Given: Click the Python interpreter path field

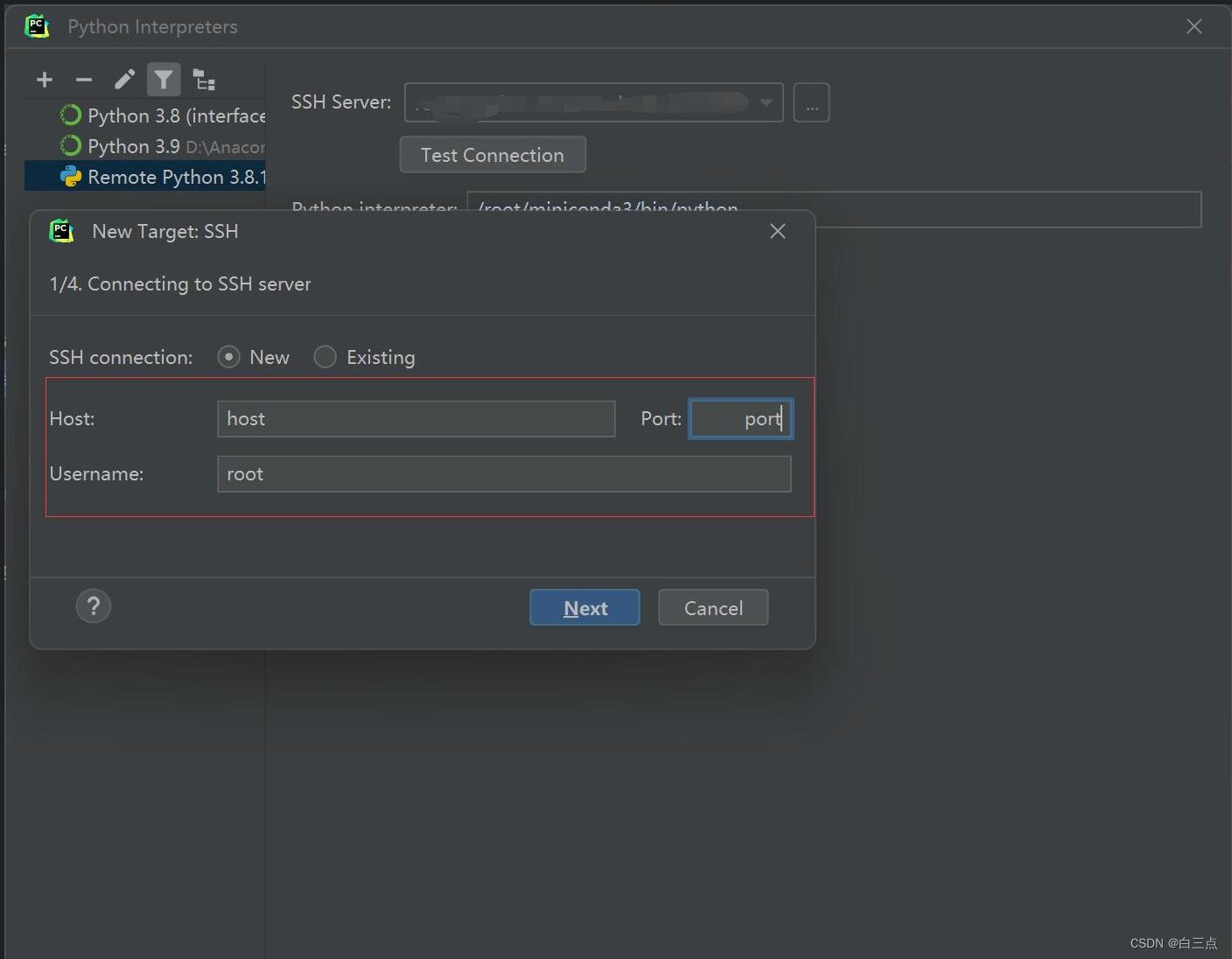Looking at the screenshot, I should (x=834, y=208).
